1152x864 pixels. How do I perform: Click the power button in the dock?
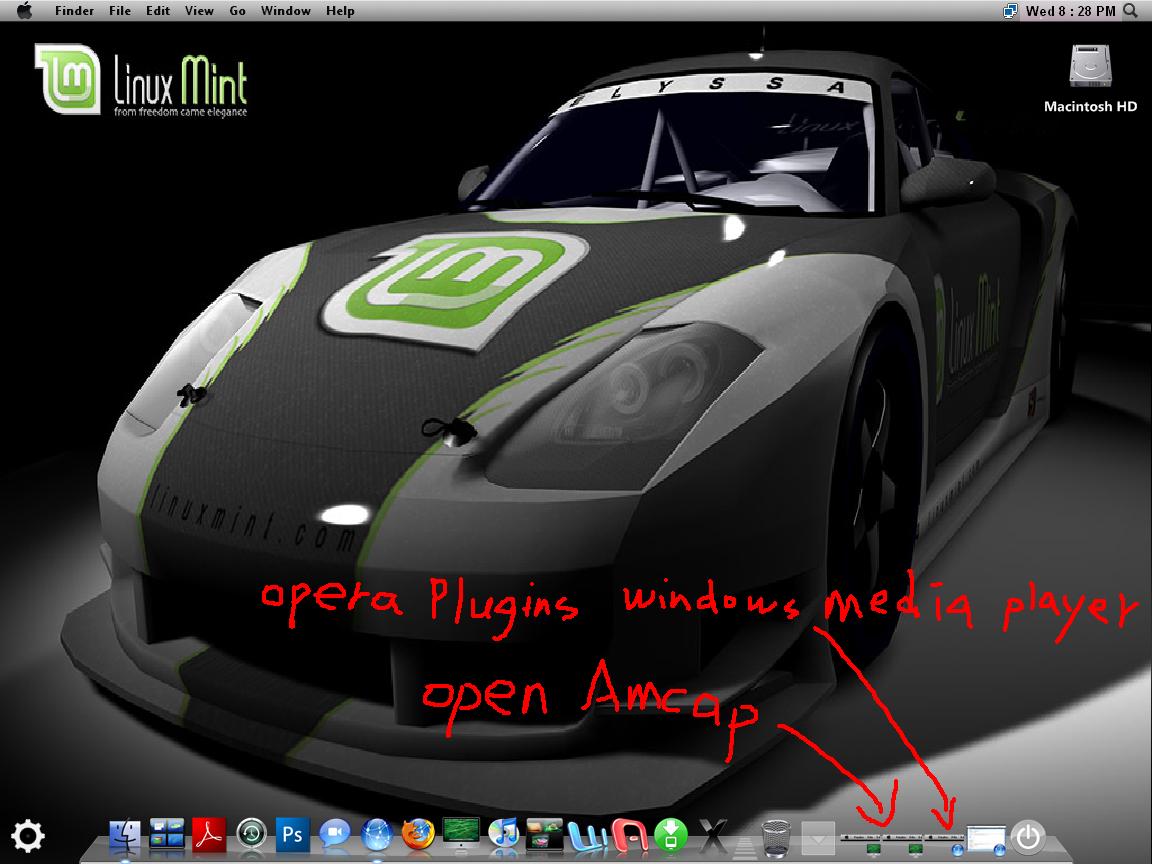[1028, 836]
